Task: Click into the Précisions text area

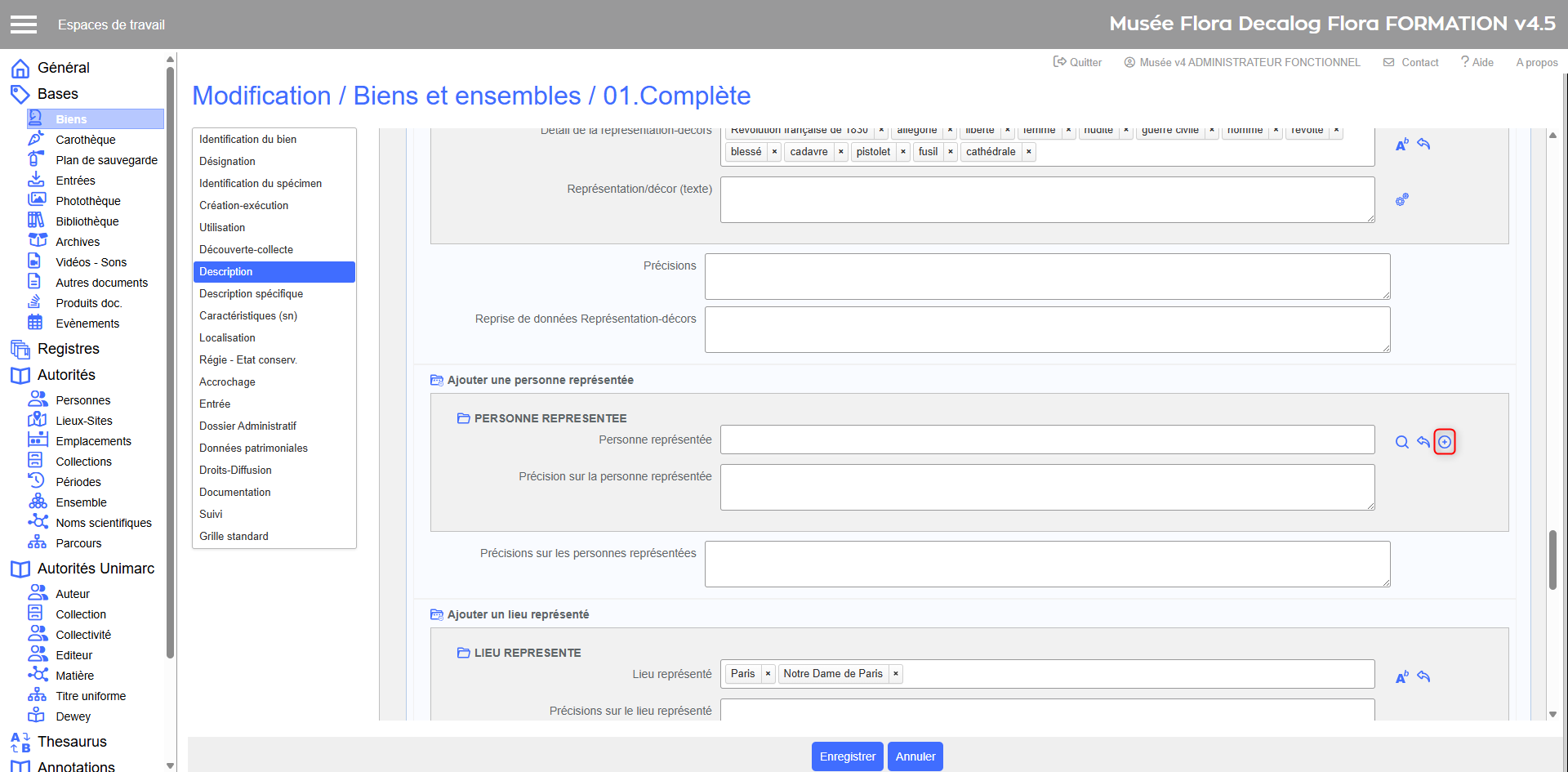Action: [x=1047, y=276]
